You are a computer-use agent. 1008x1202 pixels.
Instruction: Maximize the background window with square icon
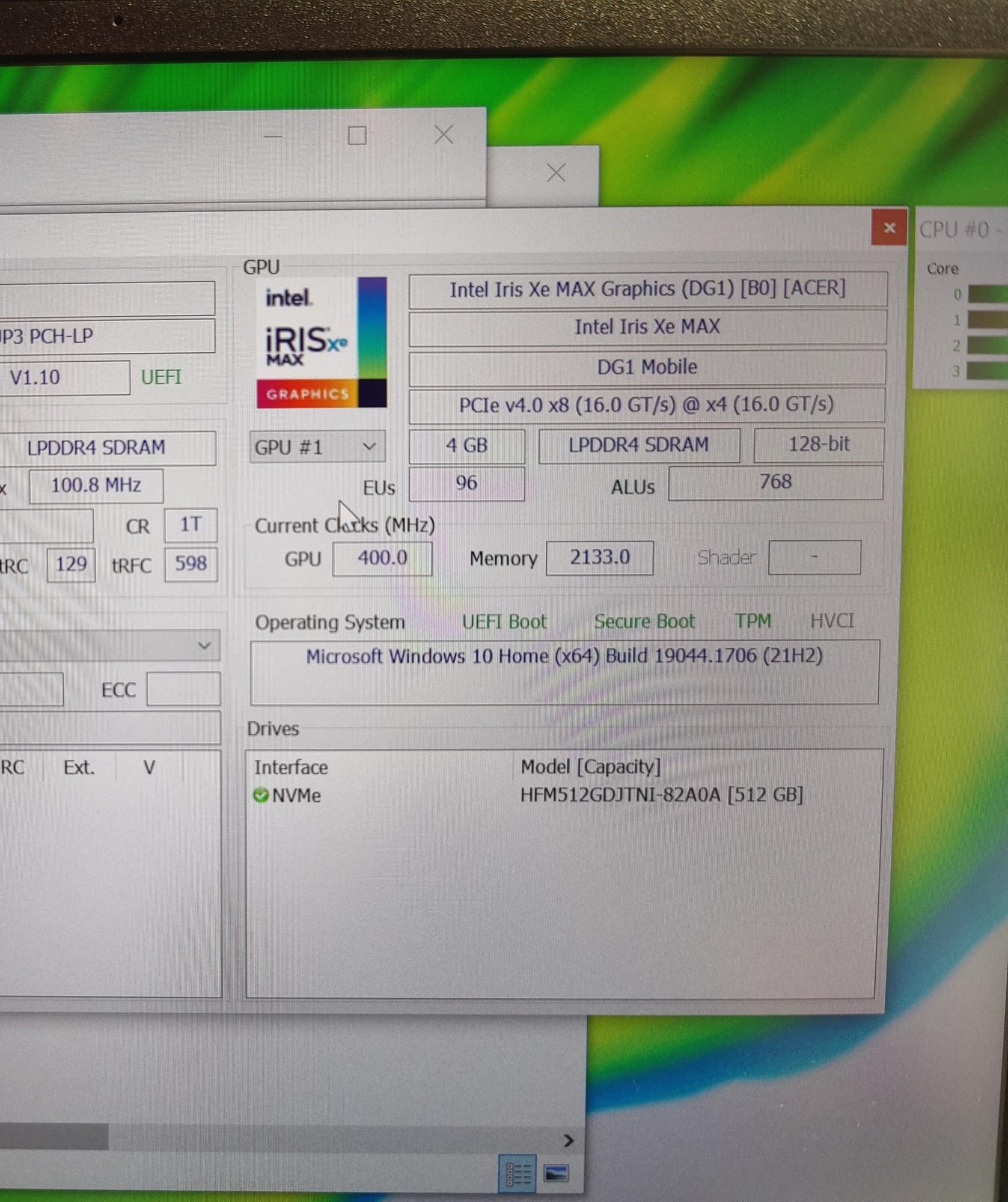357,135
